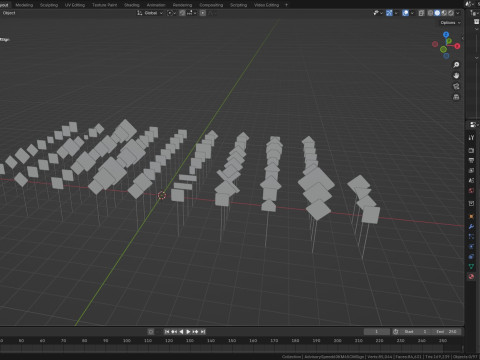Open the Object menu in viewport header

(x=9, y=13)
